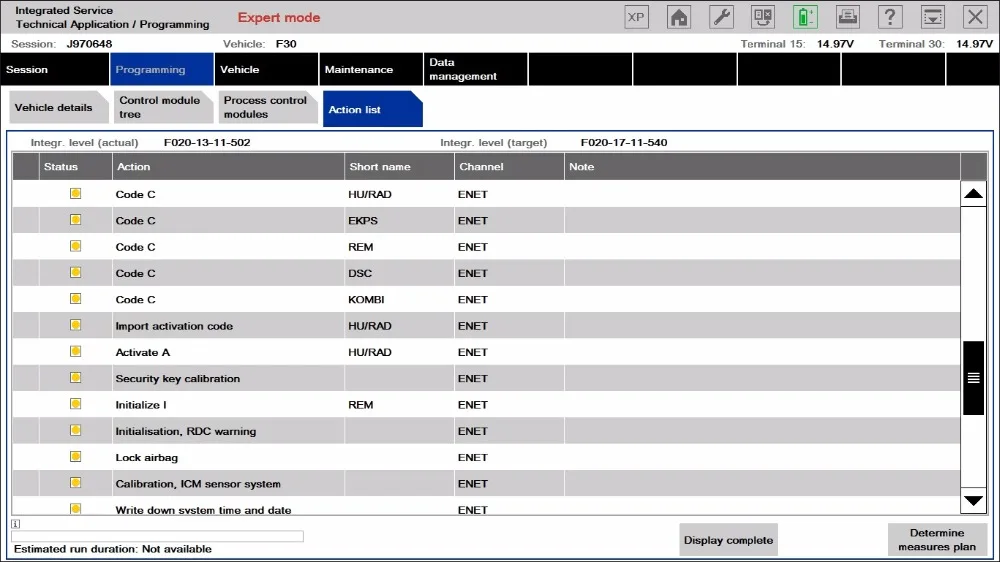Switch to the Maintenance tab
The width and height of the screenshot is (1000, 562).
pyautogui.click(x=371, y=69)
